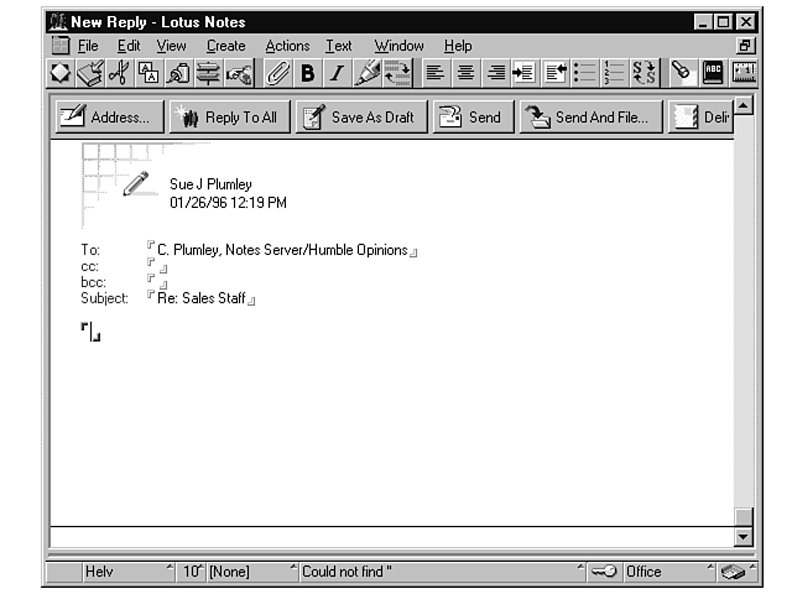This screenshot has height=594, width=792.
Task: Toggle bold formatting with the B icon
Action: pos(307,73)
